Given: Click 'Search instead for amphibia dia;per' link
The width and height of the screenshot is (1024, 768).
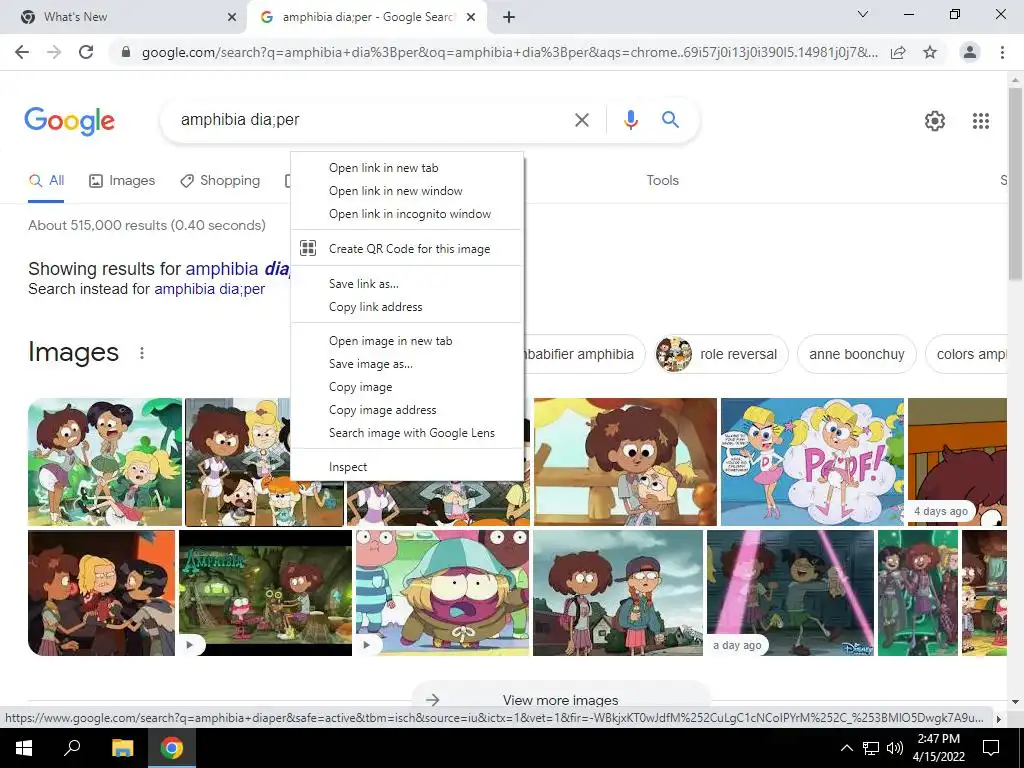Looking at the screenshot, I should pyautogui.click(x=210, y=289).
